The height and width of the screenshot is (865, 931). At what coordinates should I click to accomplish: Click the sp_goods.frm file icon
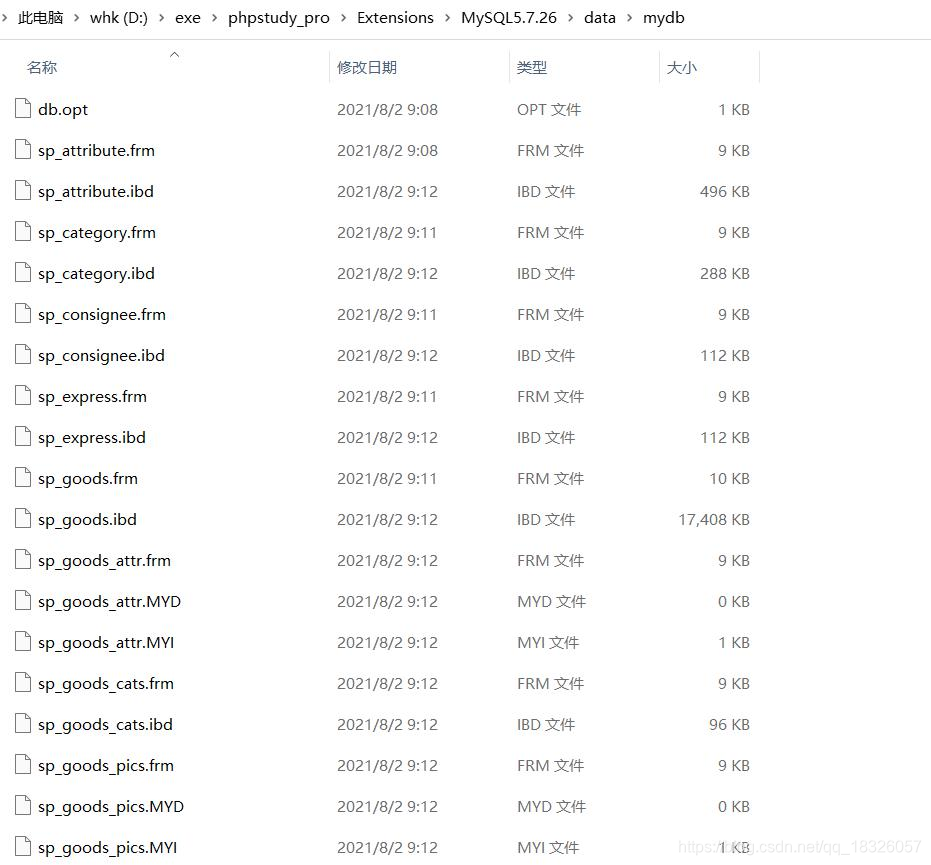[23, 477]
